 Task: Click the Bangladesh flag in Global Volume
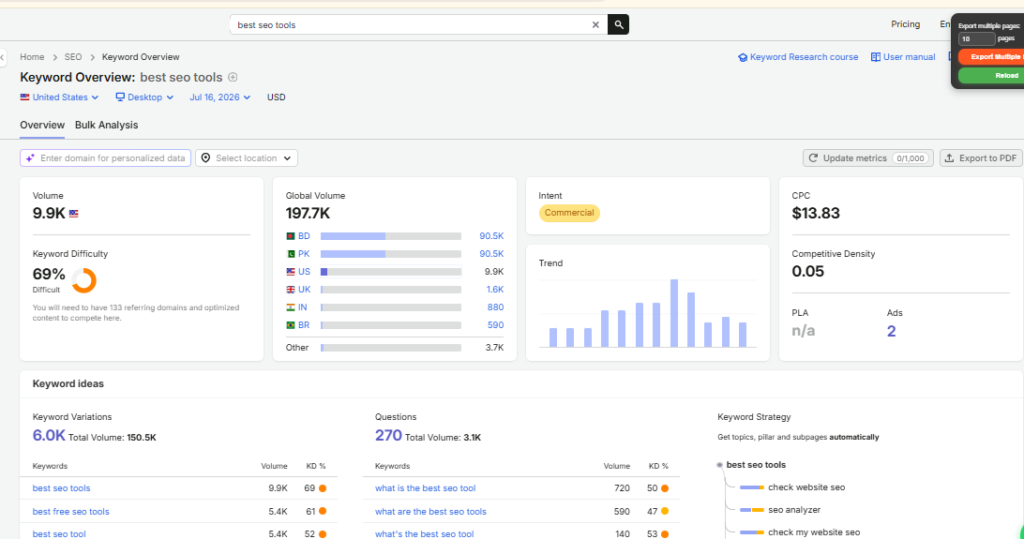click(291, 236)
